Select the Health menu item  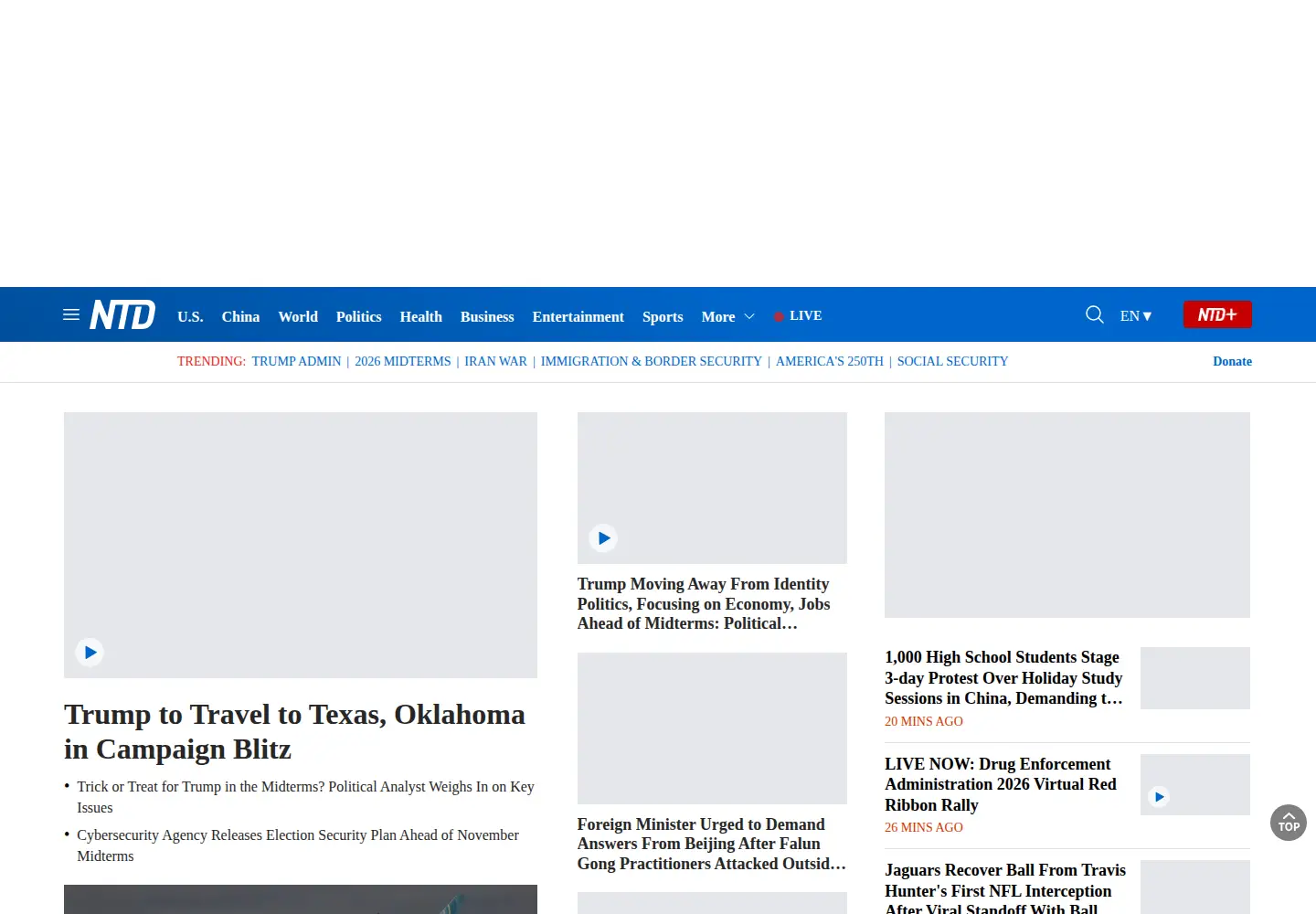pyautogui.click(x=420, y=316)
